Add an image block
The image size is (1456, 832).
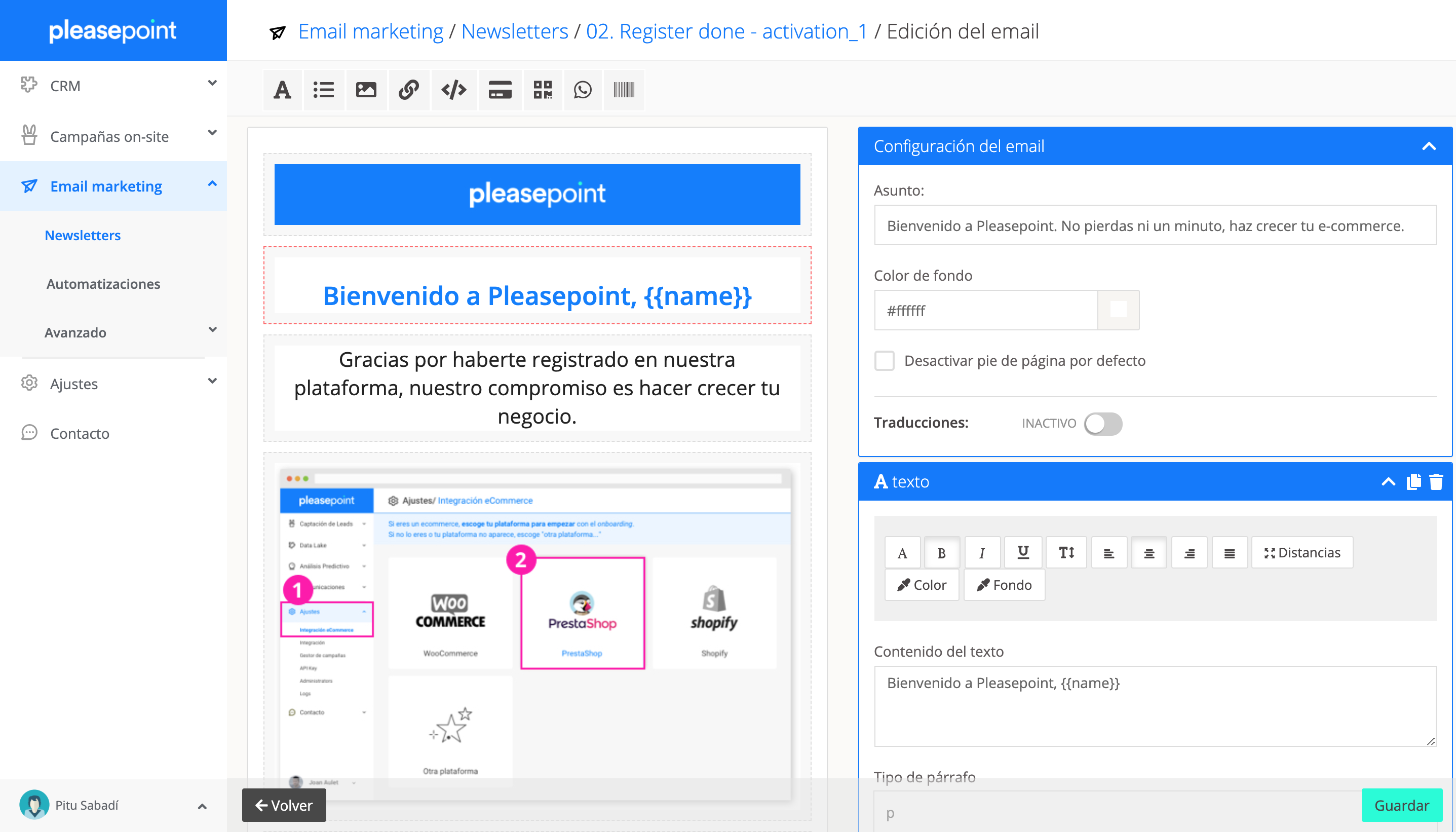click(366, 90)
